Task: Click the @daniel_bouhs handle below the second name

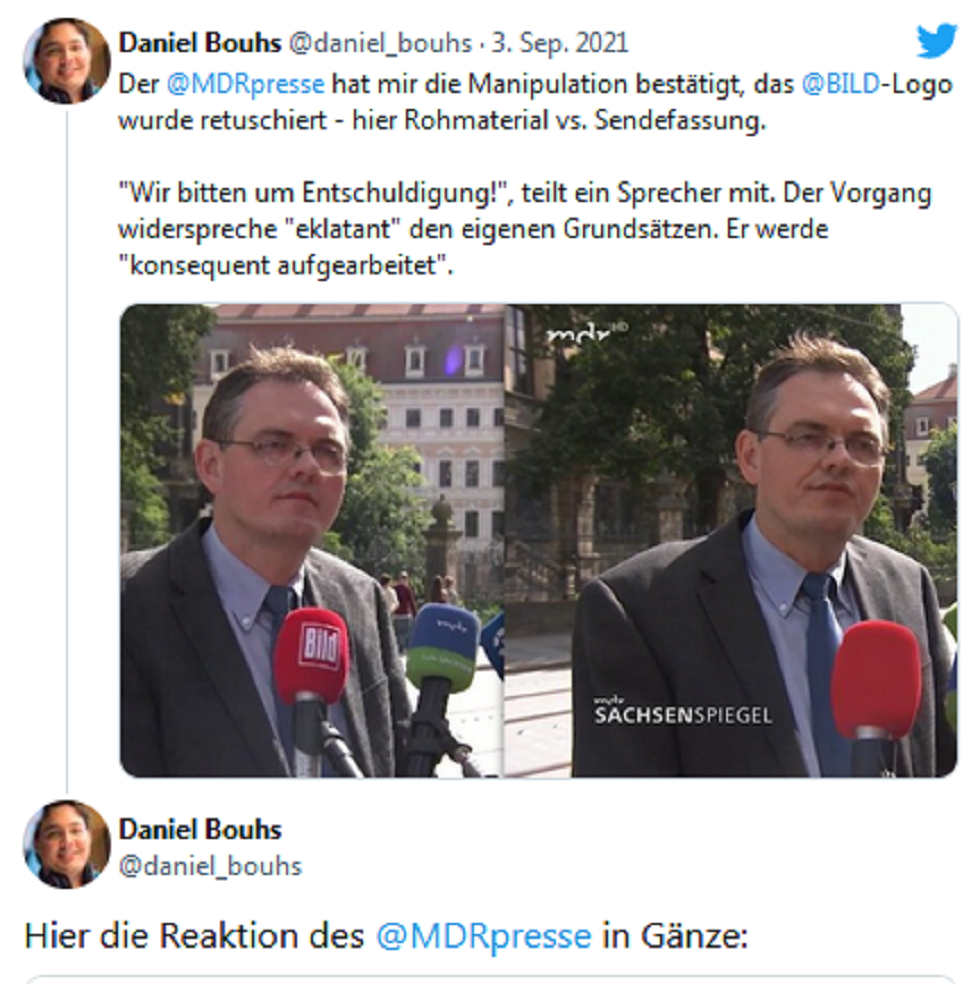Action: point(210,866)
